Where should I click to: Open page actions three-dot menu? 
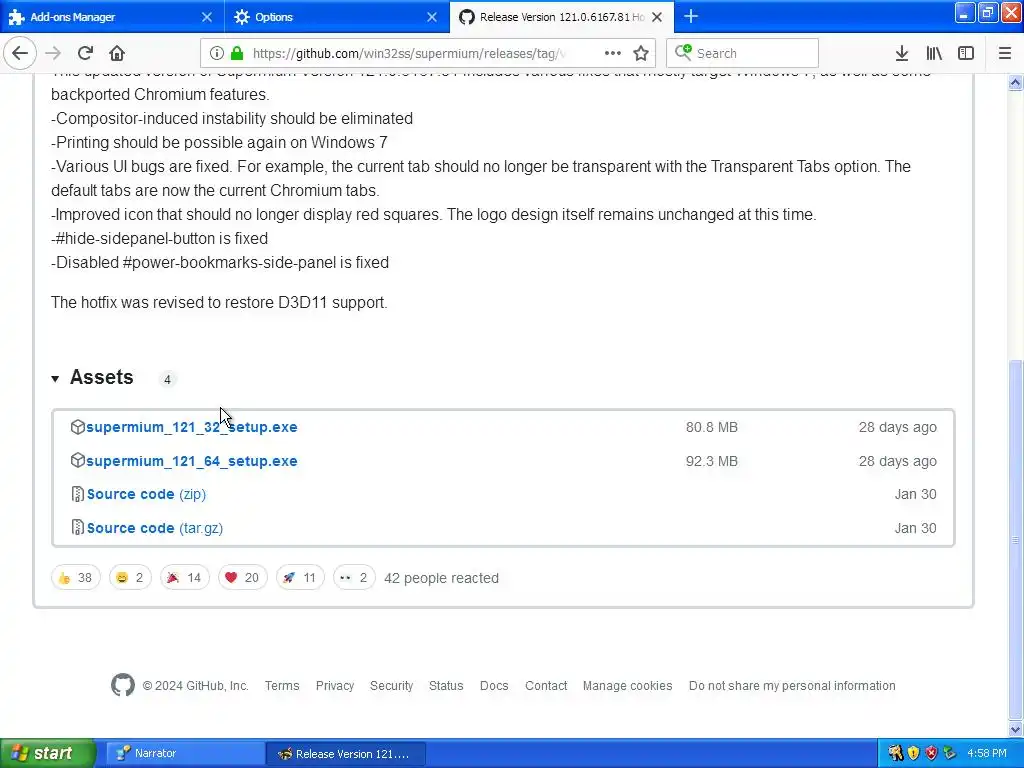613,54
